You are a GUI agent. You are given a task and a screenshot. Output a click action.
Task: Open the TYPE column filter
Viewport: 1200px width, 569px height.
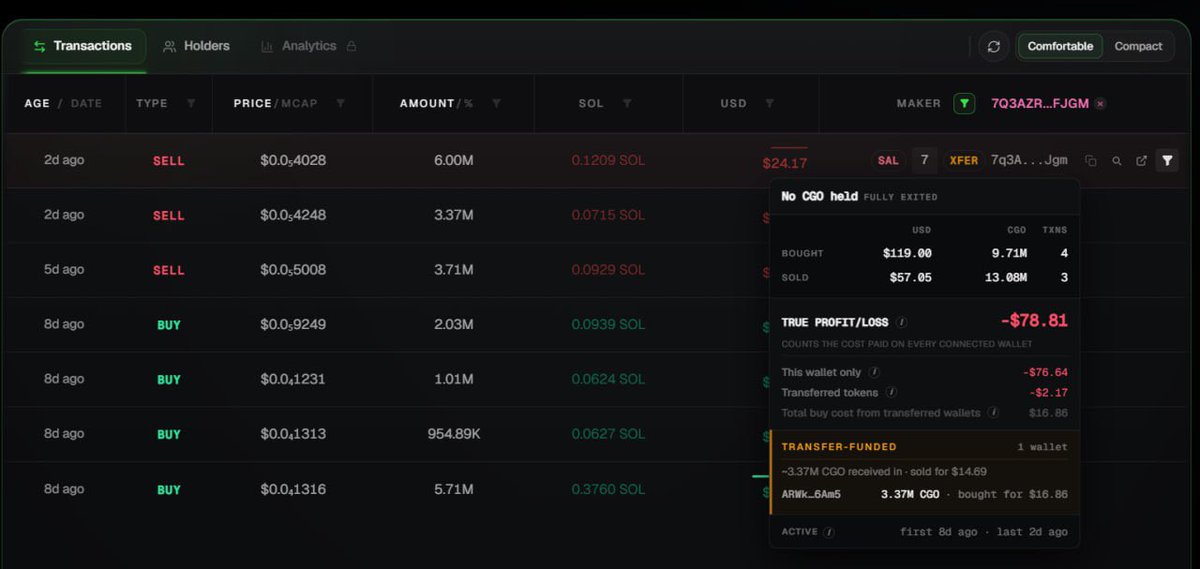point(191,103)
